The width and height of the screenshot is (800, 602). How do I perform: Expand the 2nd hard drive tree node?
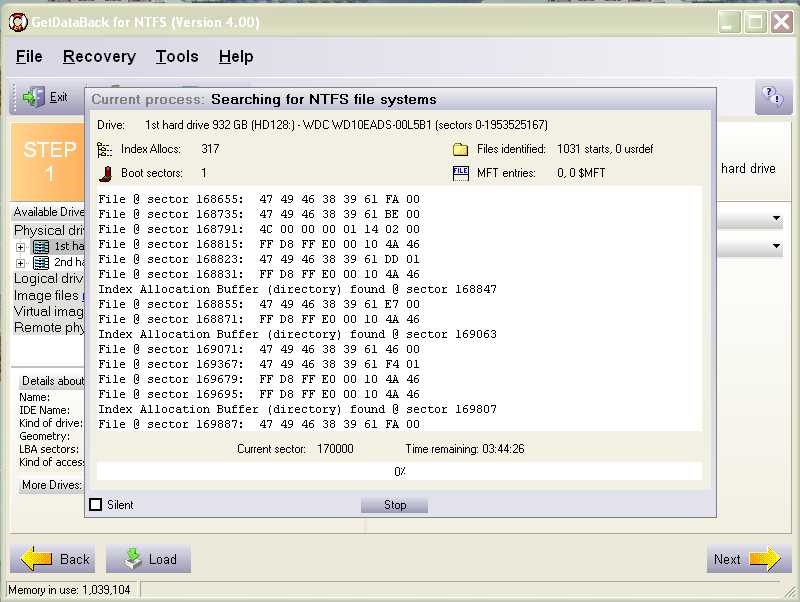click(20, 263)
